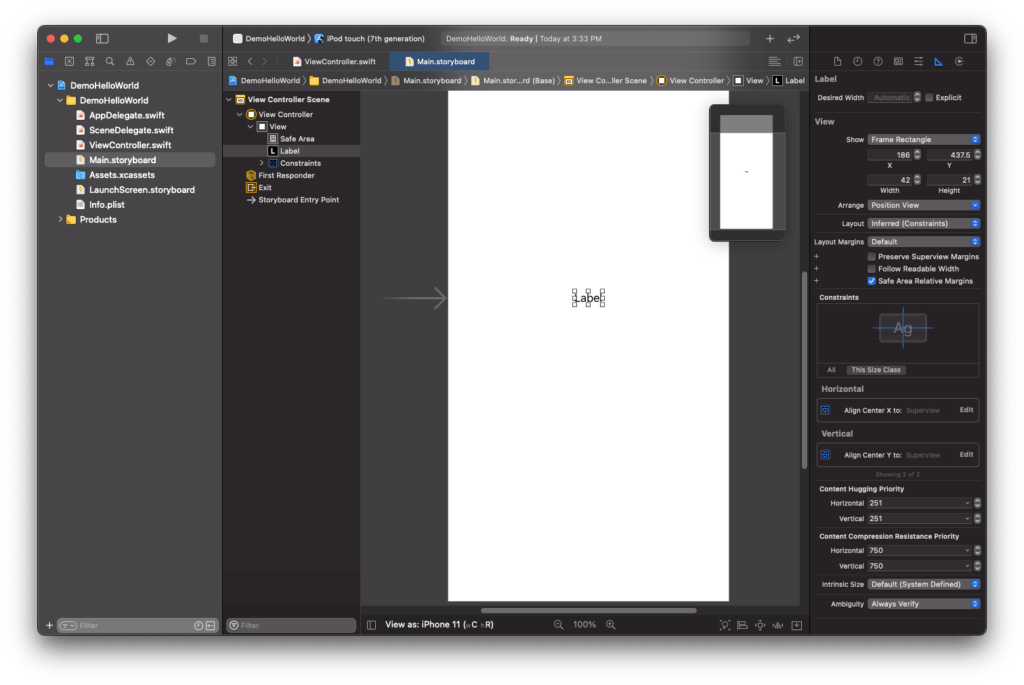Switch to the File inspector
Viewport: 1024px width, 685px height.
pos(838,61)
